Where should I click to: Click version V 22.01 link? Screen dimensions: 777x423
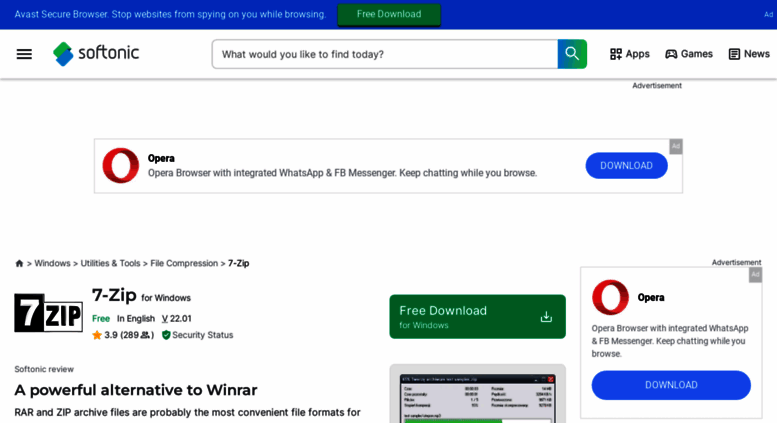tap(176, 318)
